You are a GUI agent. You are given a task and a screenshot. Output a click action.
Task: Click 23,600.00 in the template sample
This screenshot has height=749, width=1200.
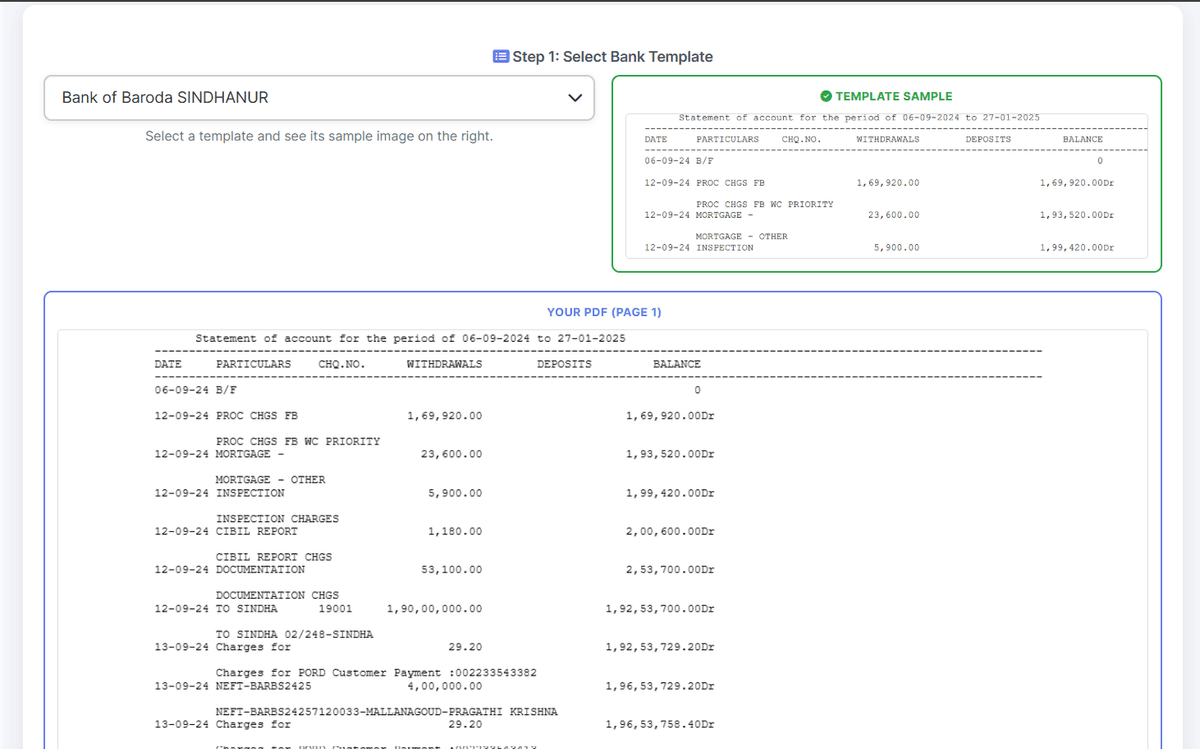coord(894,215)
